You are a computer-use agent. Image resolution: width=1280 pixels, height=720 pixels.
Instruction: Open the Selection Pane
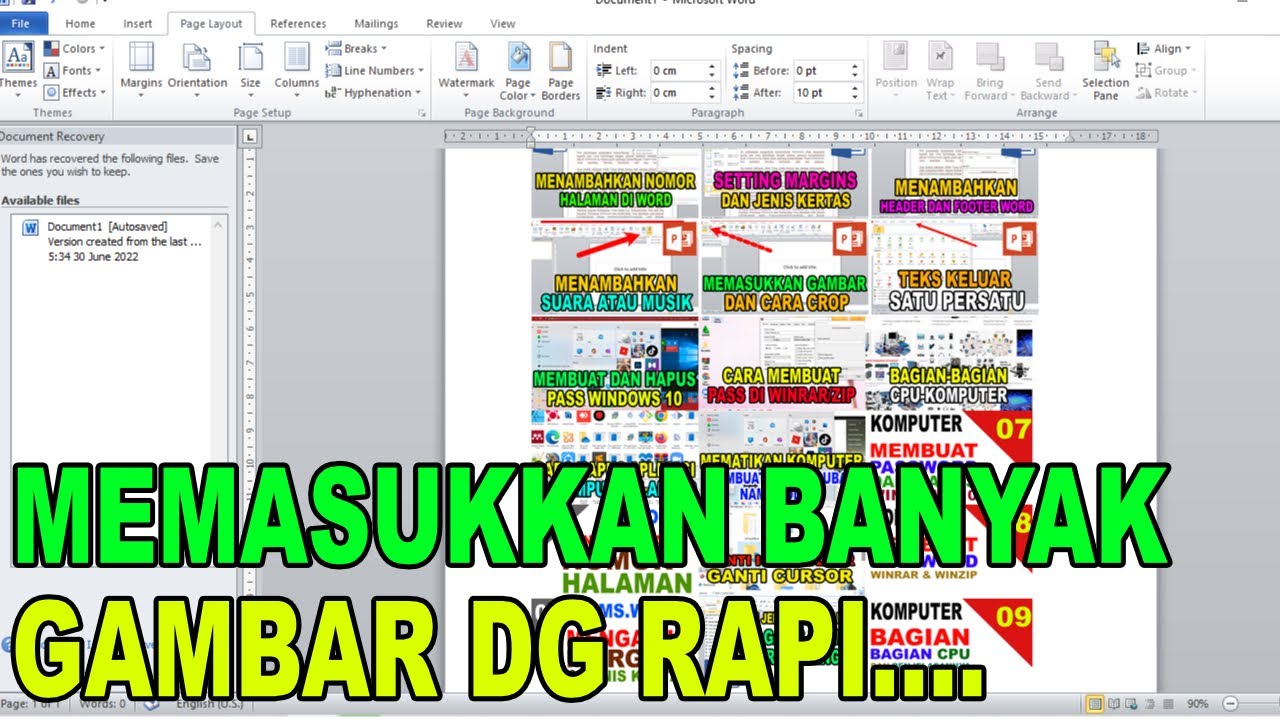[x=1105, y=70]
